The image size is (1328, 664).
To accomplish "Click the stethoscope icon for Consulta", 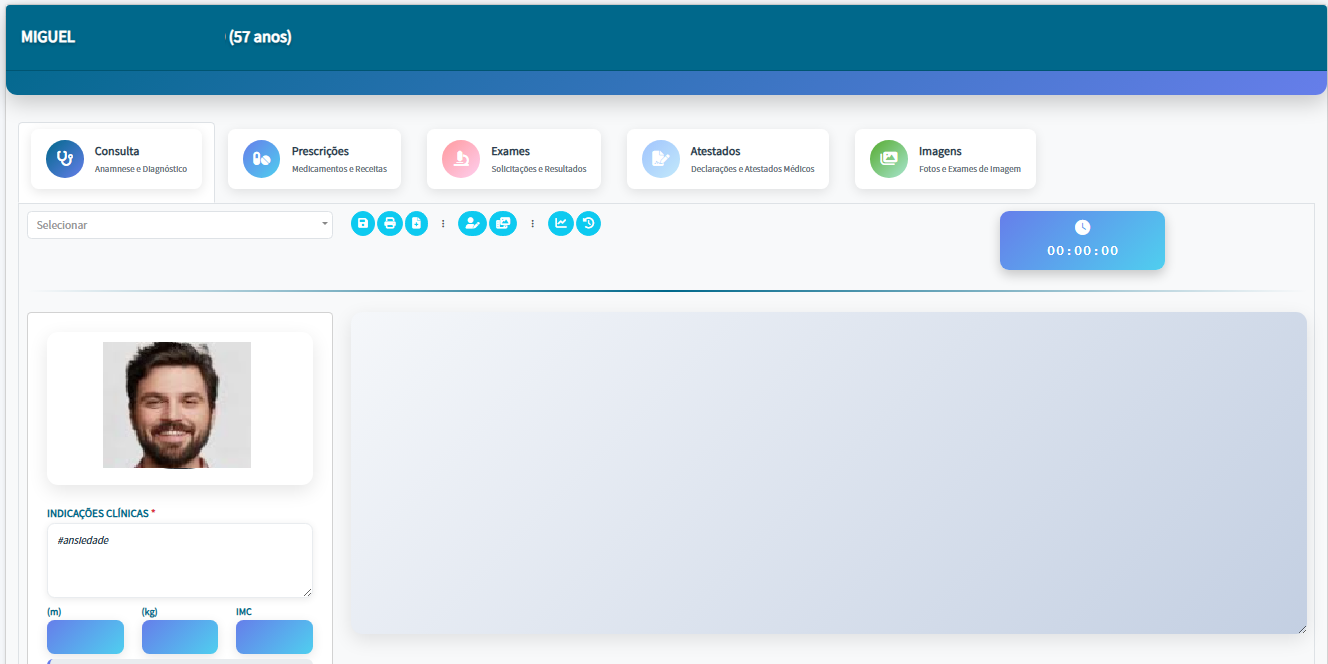I will [x=65, y=159].
